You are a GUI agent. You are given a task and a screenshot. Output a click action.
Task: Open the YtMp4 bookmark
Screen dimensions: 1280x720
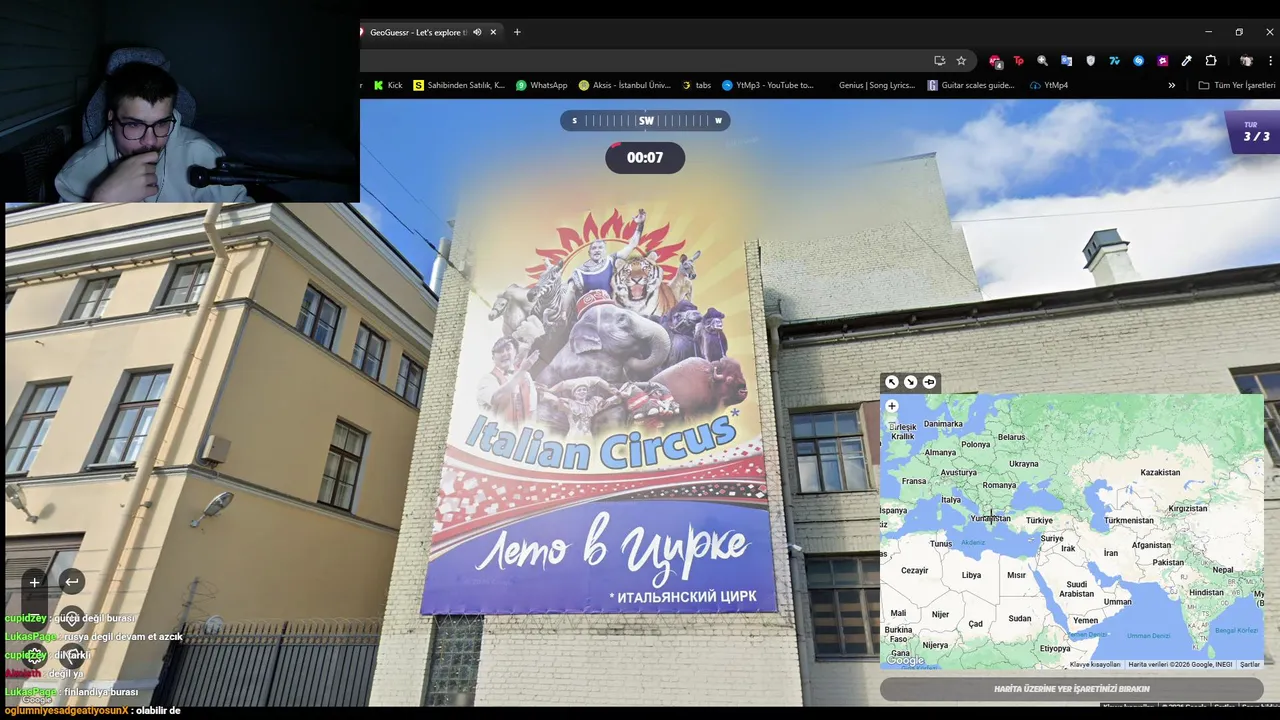click(x=1049, y=85)
